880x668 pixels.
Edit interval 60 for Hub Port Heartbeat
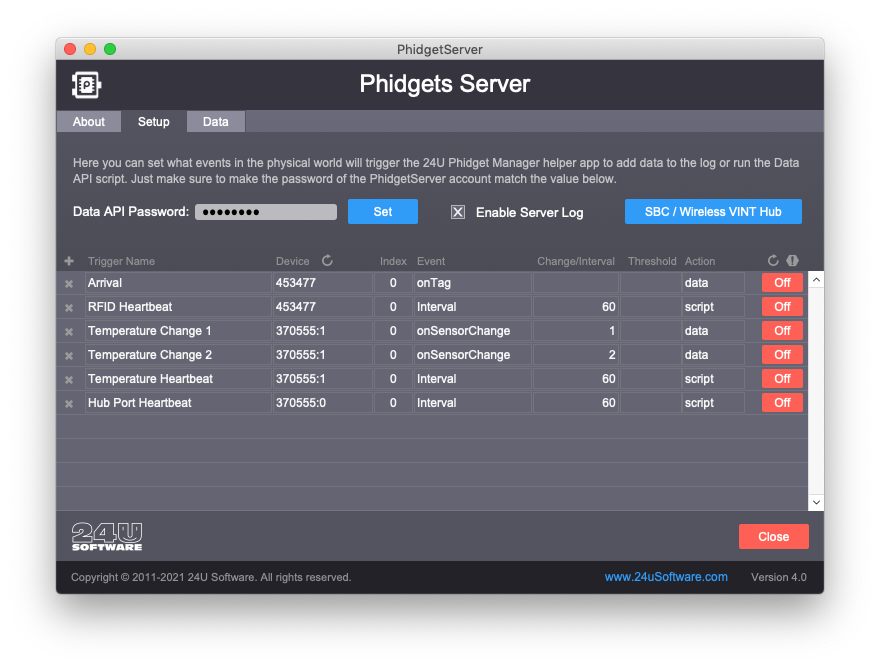575,403
